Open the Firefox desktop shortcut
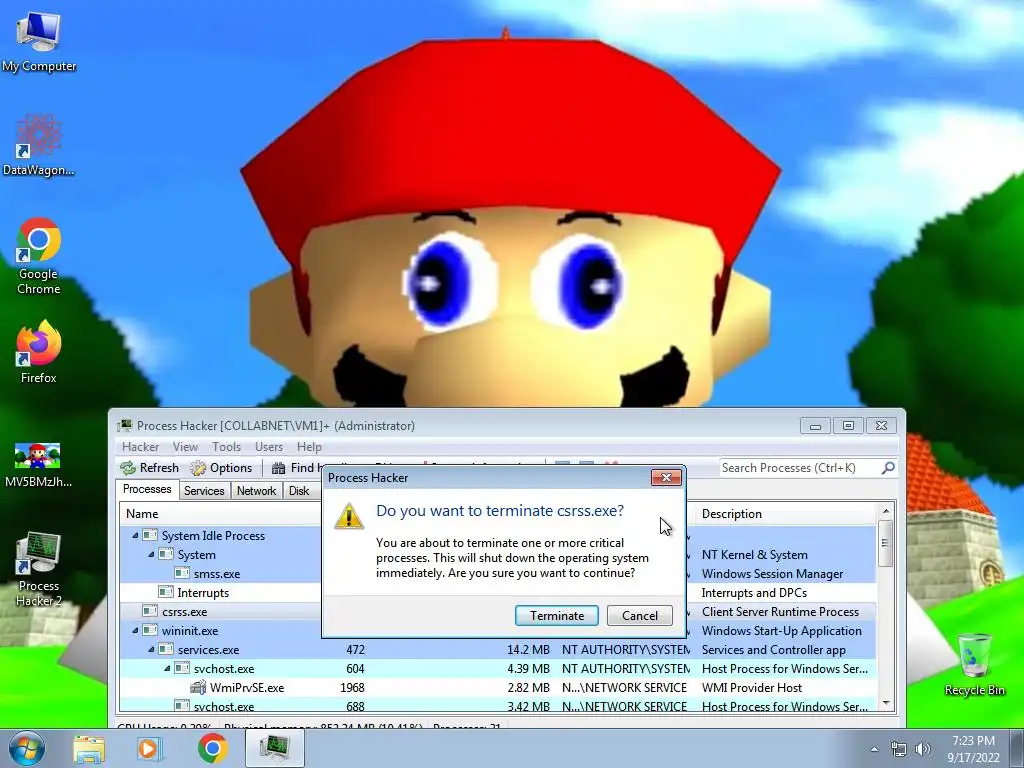This screenshot has width=1024, height=768. tap(39, 351)
